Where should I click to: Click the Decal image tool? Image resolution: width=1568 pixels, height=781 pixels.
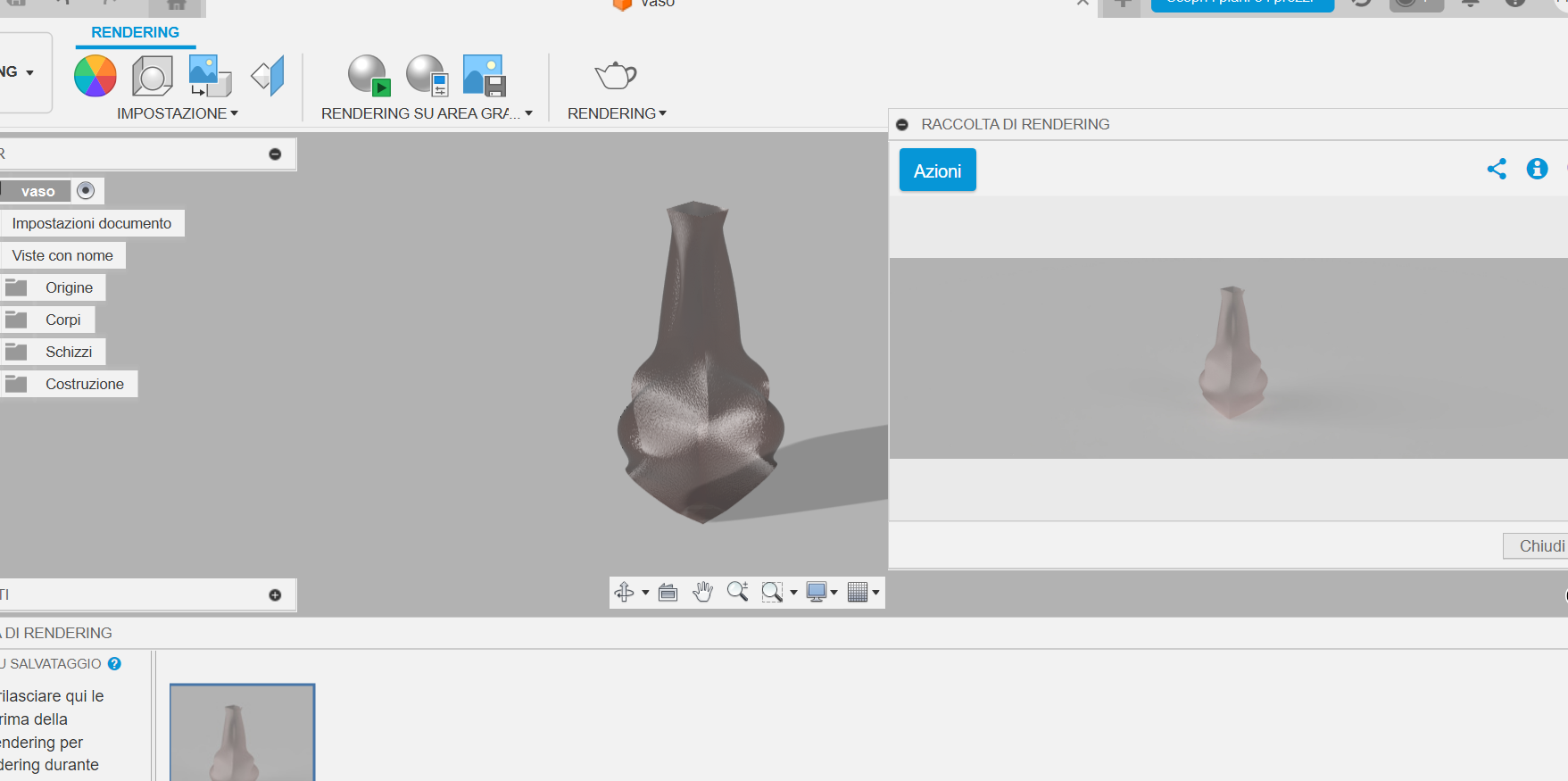coord(210,76)
